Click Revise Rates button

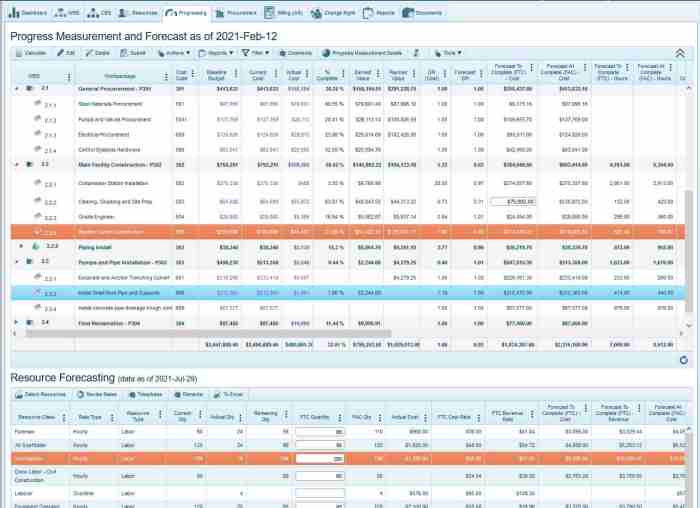97,395
